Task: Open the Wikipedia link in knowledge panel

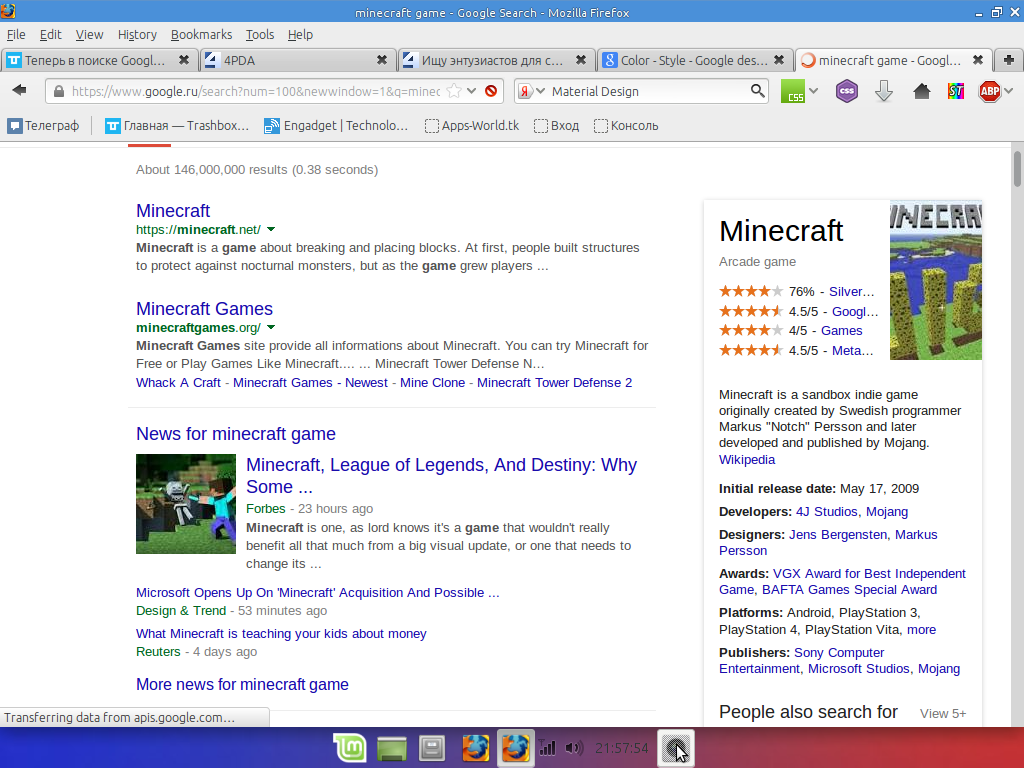Action: [x=747, y=460]
